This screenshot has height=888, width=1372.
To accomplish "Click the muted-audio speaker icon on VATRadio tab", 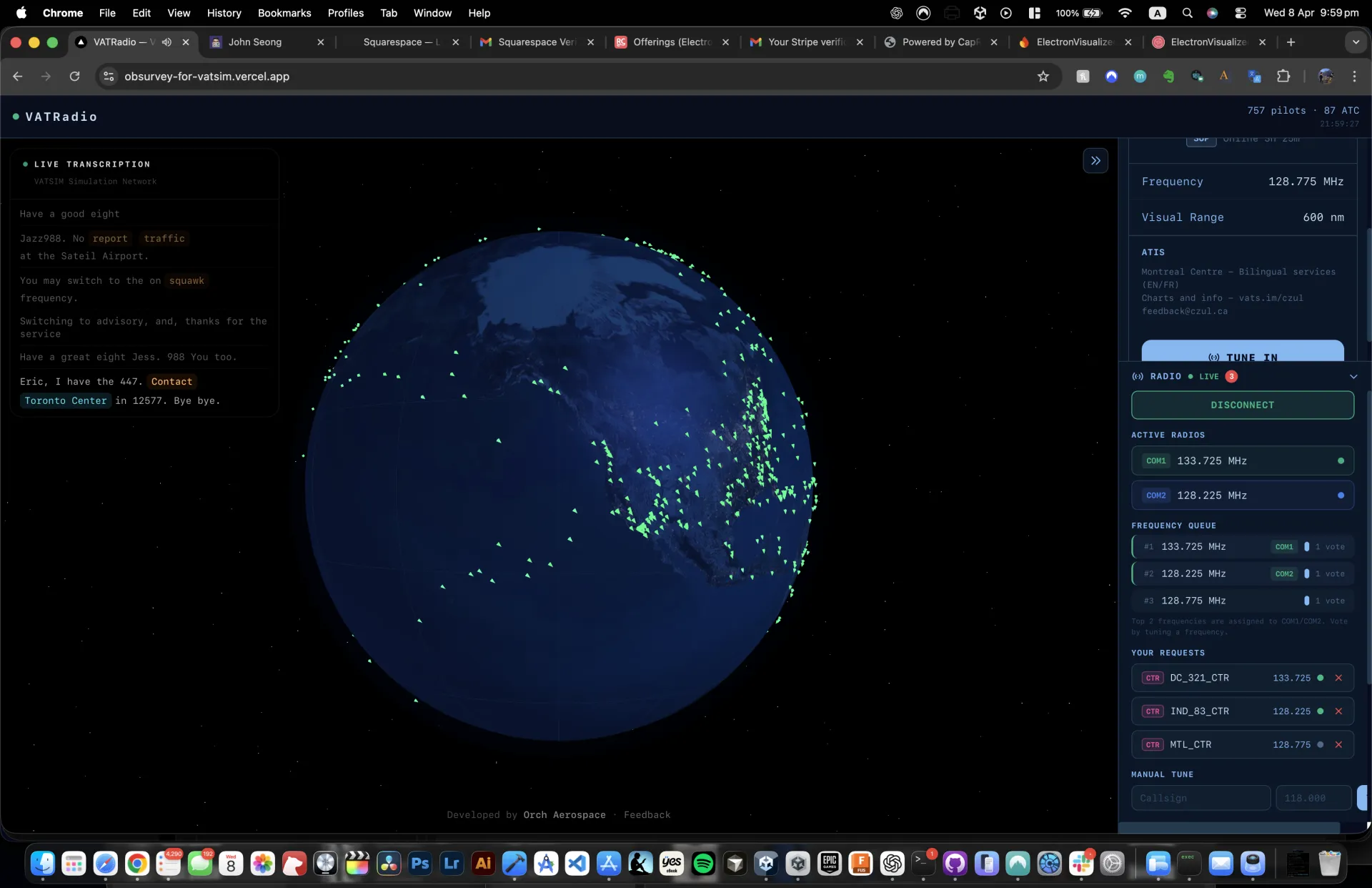I will coord(166,42).
